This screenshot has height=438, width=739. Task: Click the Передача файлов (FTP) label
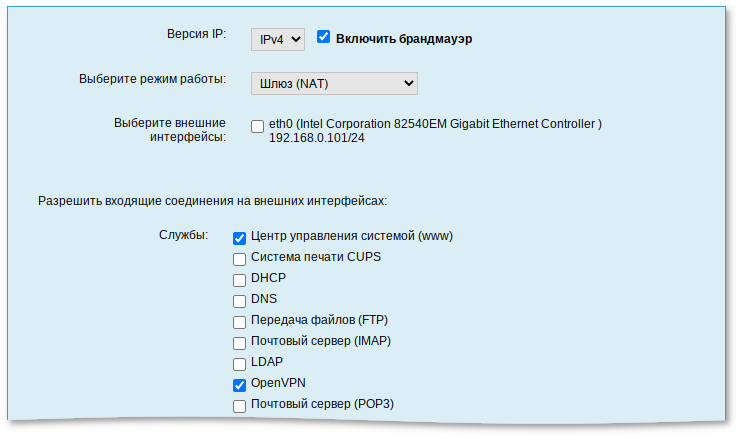(x=319, y=320)
